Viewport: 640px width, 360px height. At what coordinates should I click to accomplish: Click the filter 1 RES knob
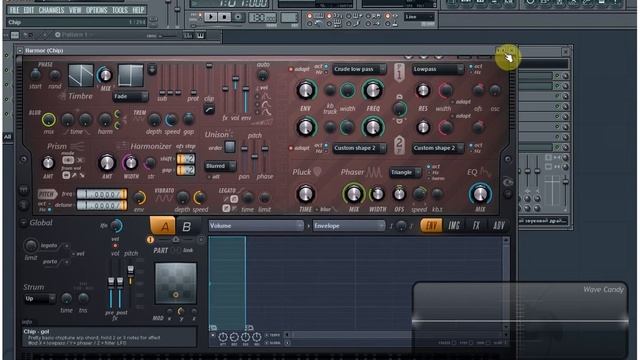pos(423,91)
